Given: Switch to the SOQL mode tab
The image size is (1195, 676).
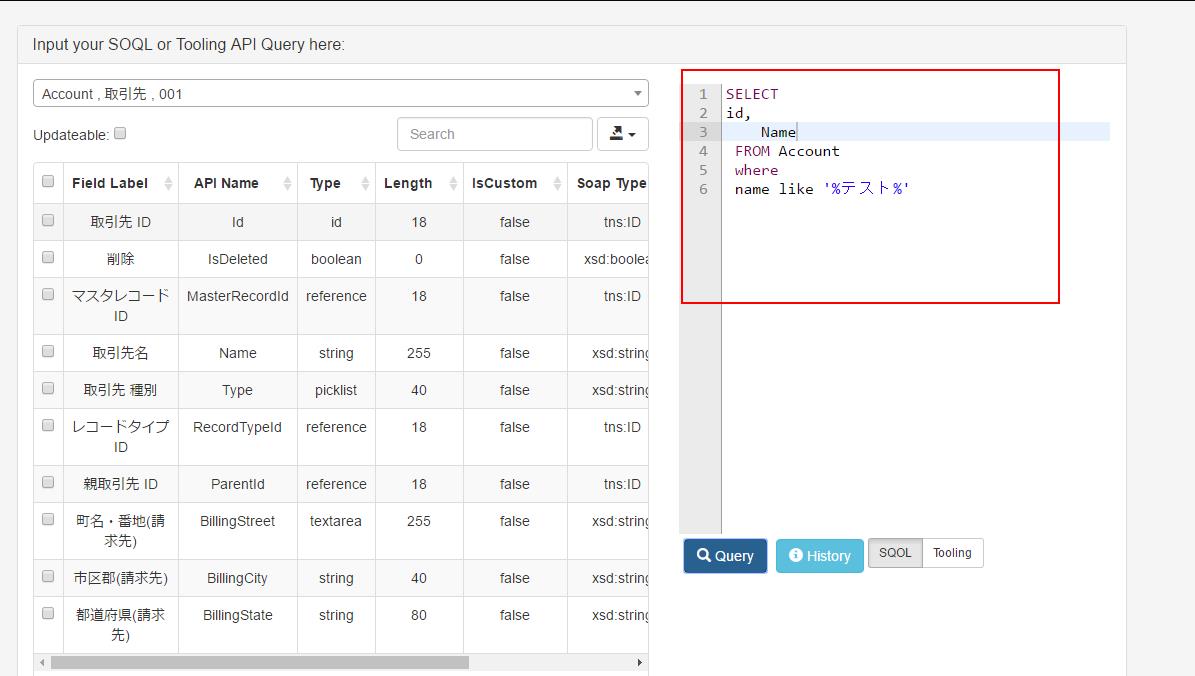Looking at the screenshot, I should pyautogui.click(x=895, y=553).
